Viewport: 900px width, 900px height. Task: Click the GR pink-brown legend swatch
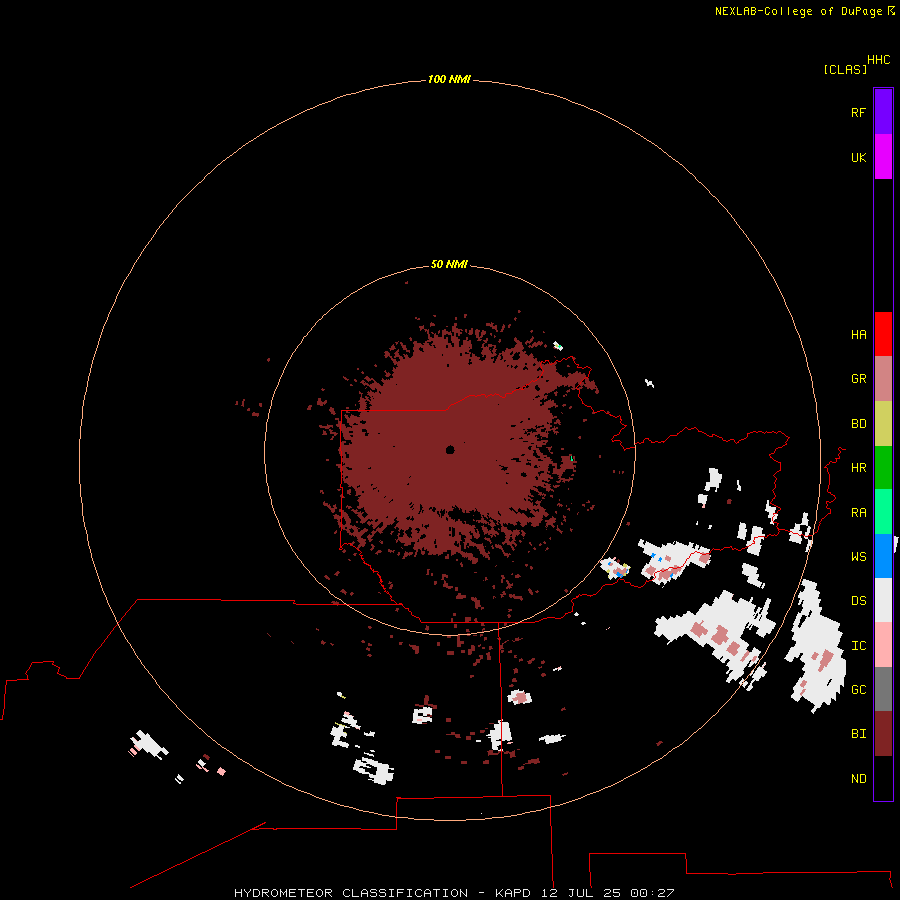883,379
